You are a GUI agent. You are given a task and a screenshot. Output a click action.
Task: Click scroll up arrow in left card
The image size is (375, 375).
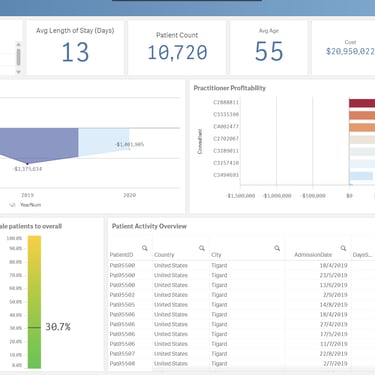click(x=18, y=44)
